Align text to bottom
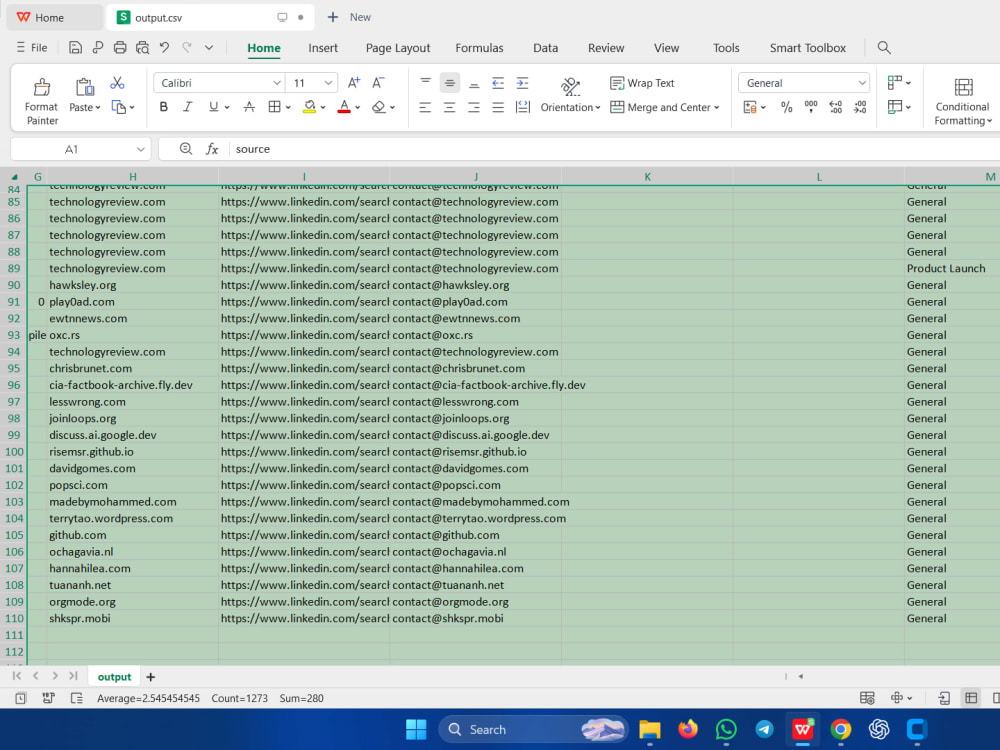 [474, 83]
